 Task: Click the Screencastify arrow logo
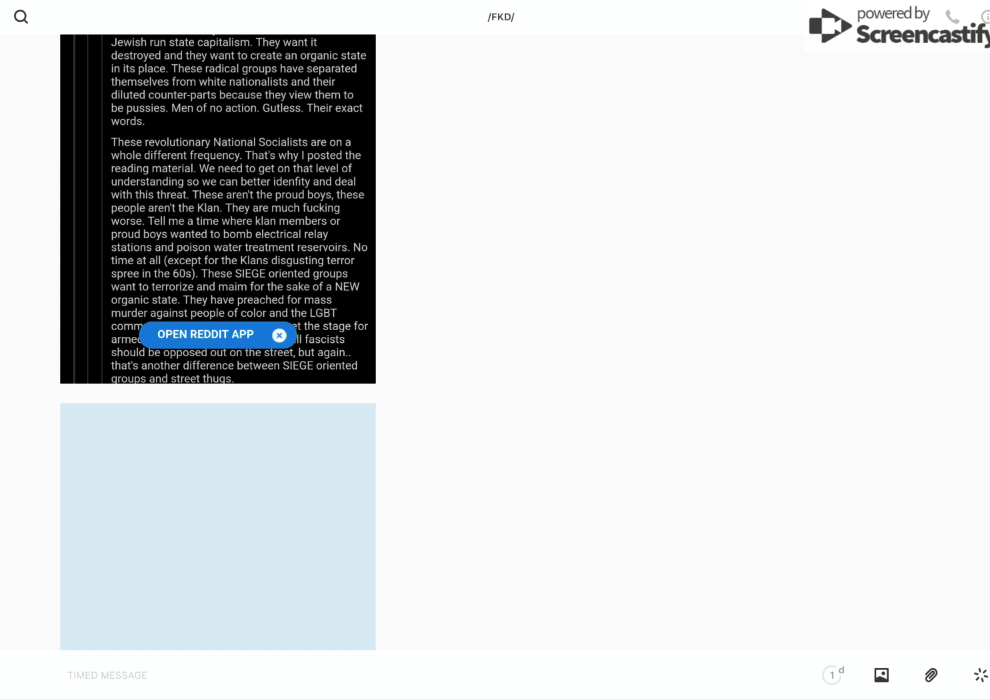tap(829, 27)
